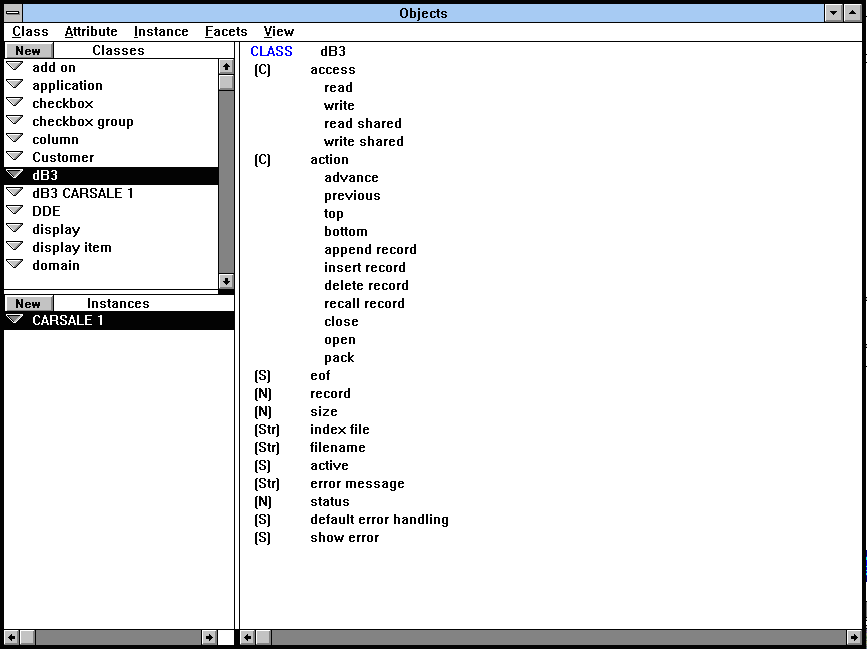Click the 'eof' attribute

pos(320,376)
